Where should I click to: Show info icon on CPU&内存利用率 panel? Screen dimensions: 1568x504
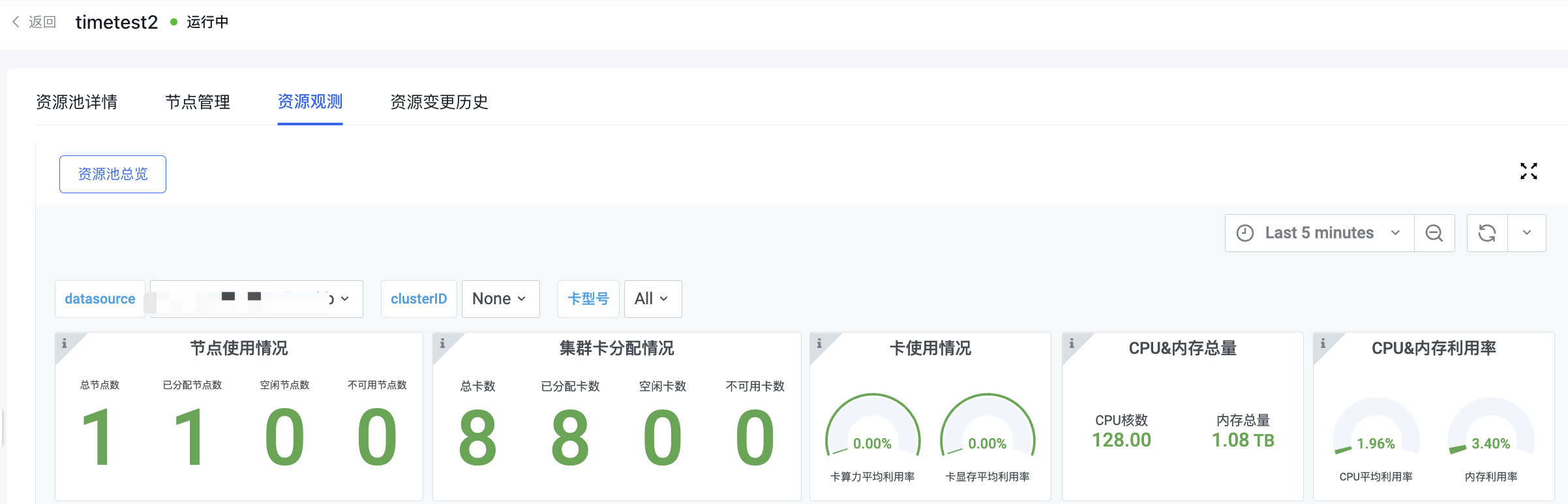click(x=1323, y=343)
